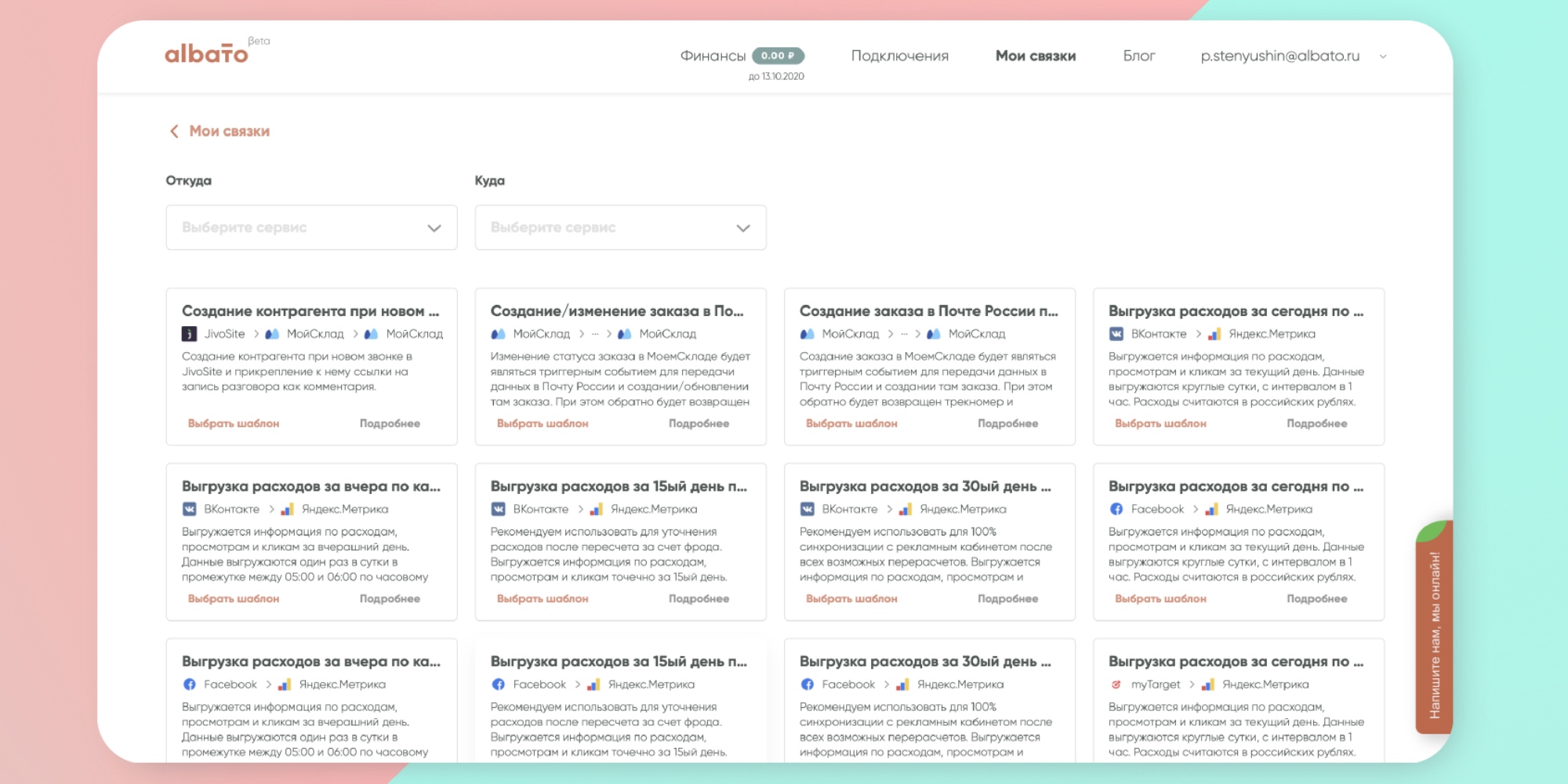Open Подробнее for ВКонтакте сегодня card

pyautogui.click(x=1316, y=423)
